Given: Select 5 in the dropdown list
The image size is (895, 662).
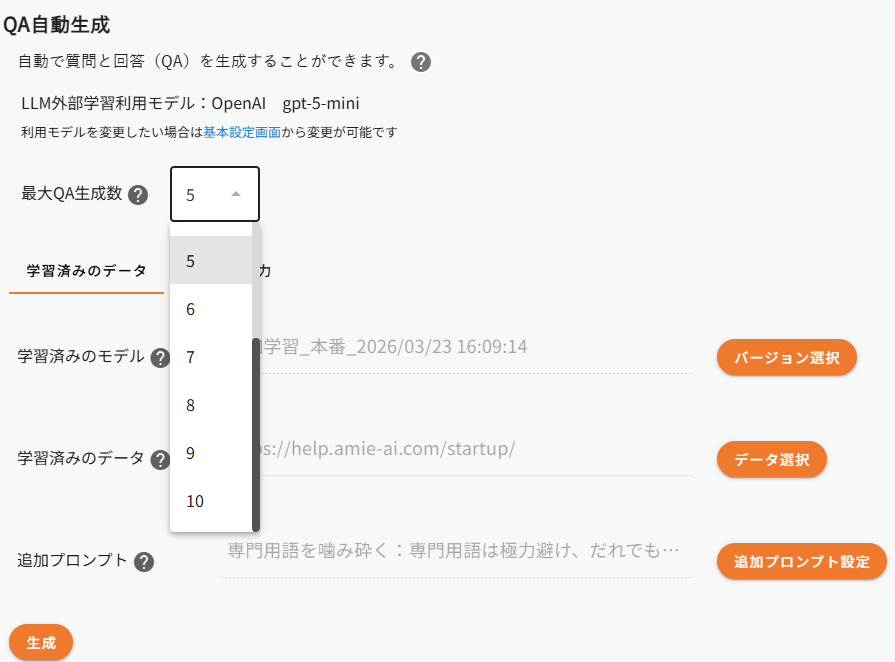Looking at the screenshot, I should (210, 261).
